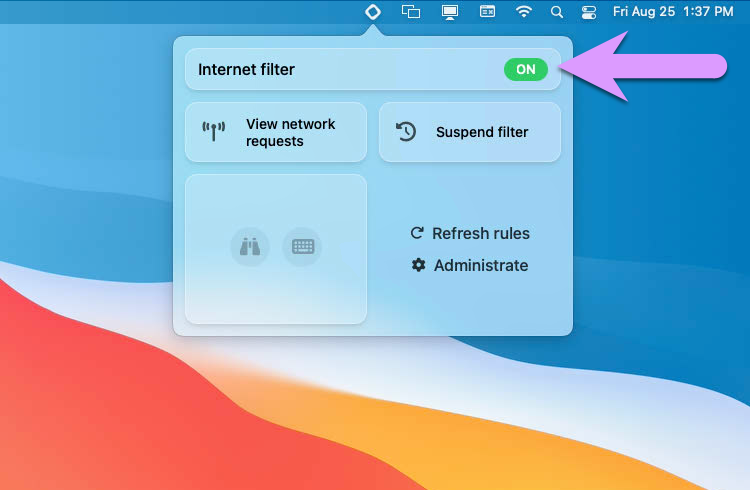The width and height of the screenshot is (750, 490).
Task: Click the antenna network requests icon
Action: pos(213,131)
